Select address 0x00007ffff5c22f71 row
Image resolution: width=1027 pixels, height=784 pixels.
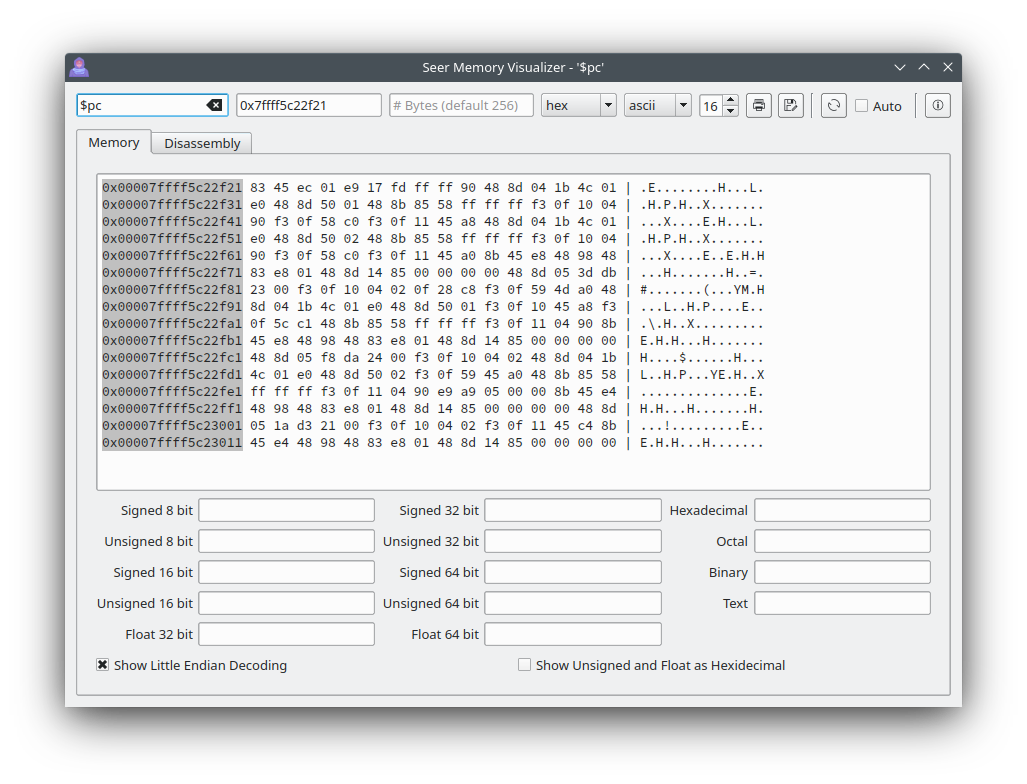pos(172,272)
